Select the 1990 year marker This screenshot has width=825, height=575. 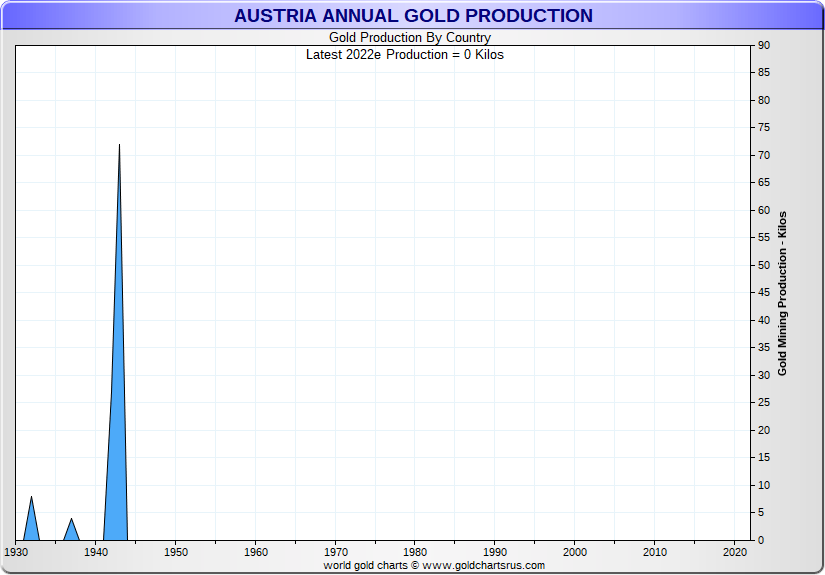pyautogui.click(x=495, y=552)
